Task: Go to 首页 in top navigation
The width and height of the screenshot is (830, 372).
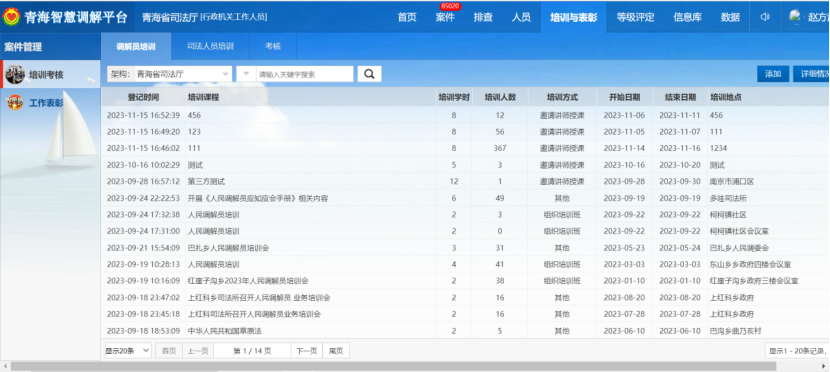Action: [x=407, y=17]
